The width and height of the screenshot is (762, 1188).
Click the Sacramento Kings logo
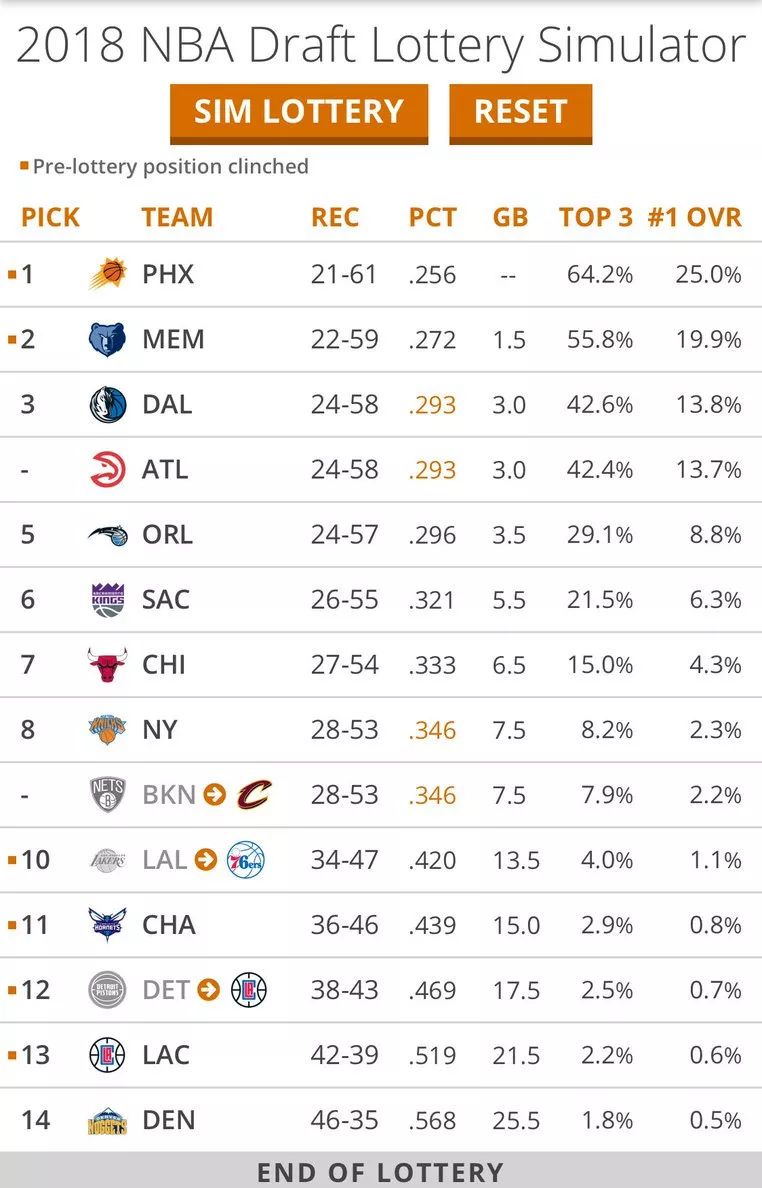tap(108, 600)
